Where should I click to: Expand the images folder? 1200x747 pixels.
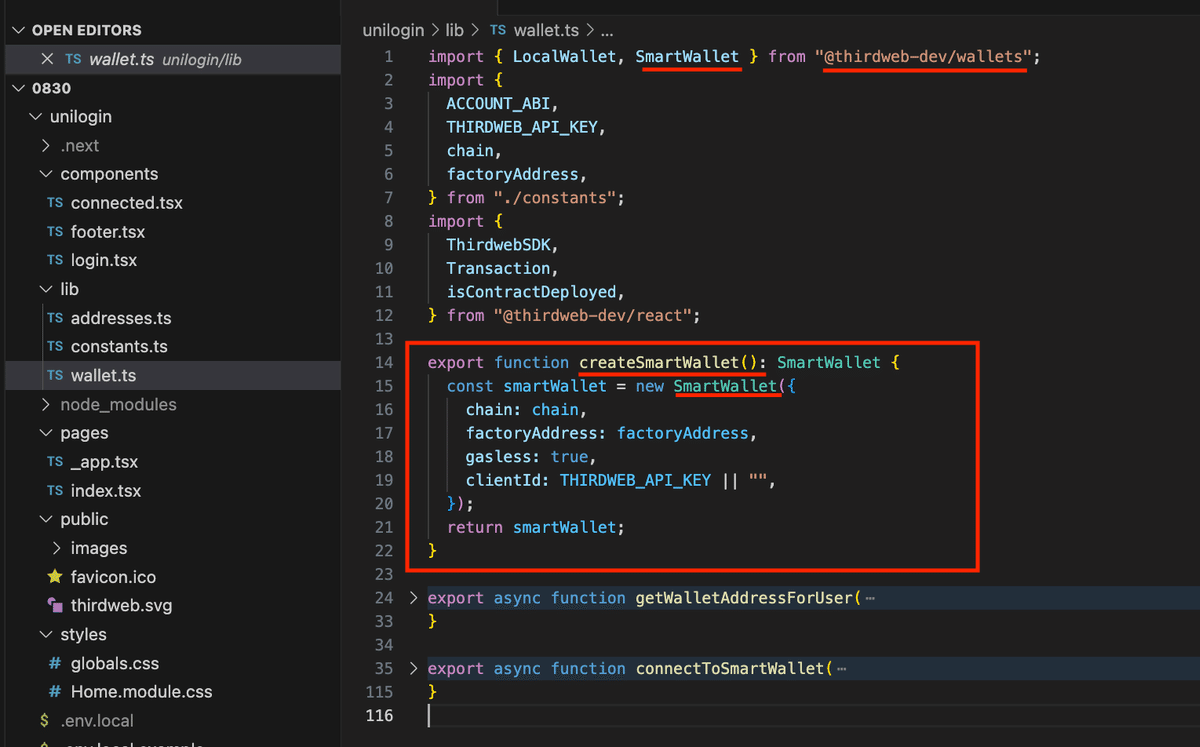[57, 548]
